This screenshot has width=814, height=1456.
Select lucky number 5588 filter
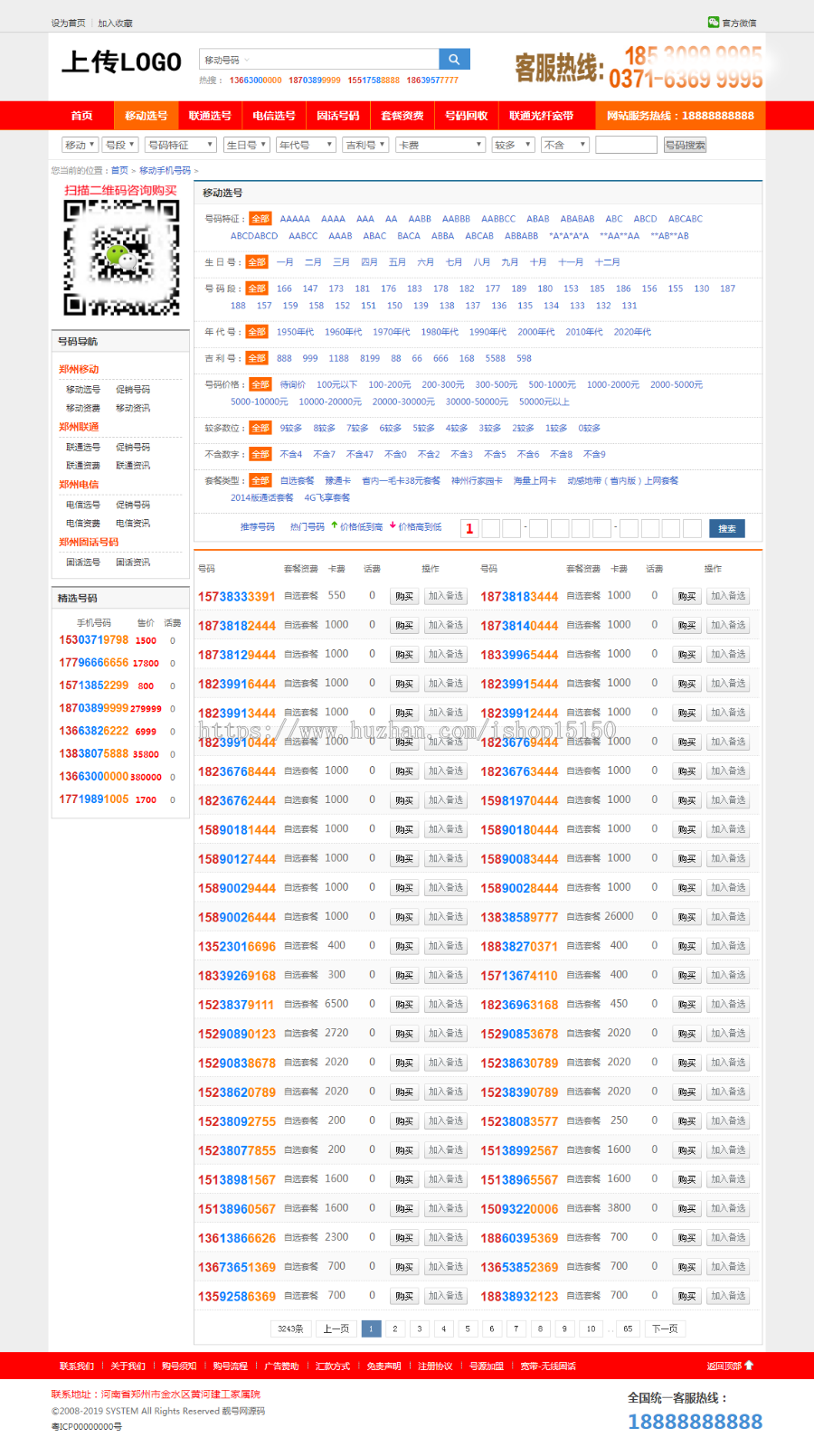[x=495, y=358]
